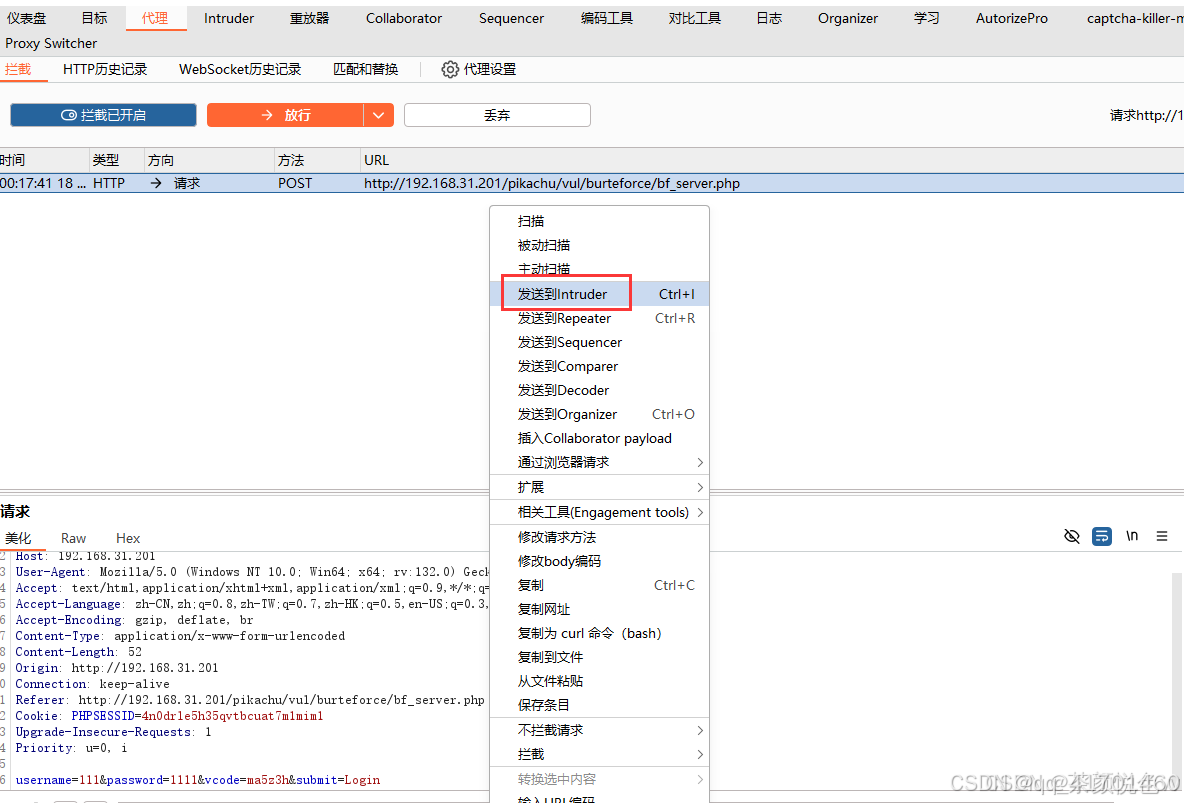This screenshot has width=1184, height=803.
Task: Expand 相关工具(Engagement tools) submenu
Action: 600,512
